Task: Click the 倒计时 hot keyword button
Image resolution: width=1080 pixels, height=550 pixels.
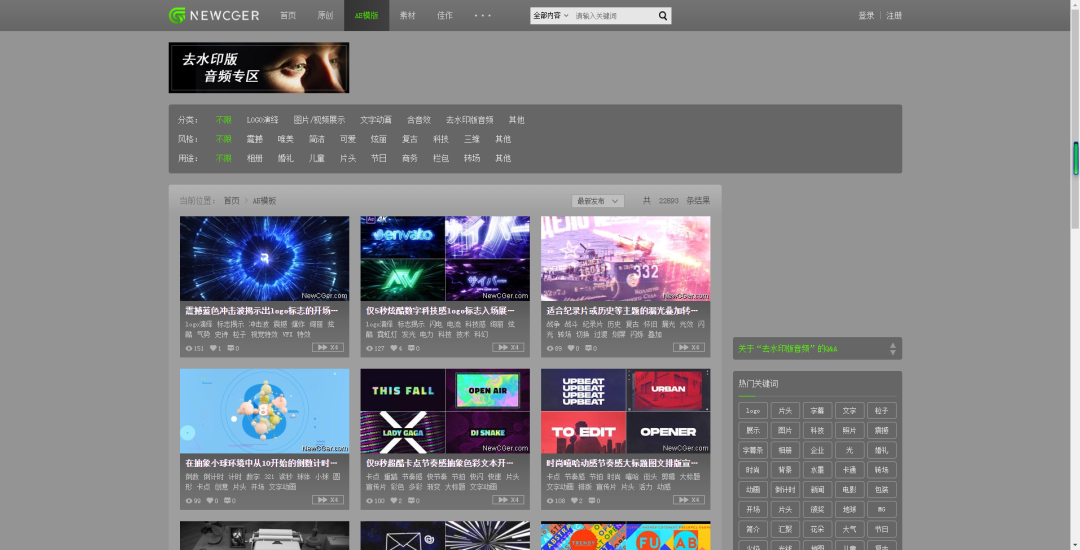Action: 785,490
